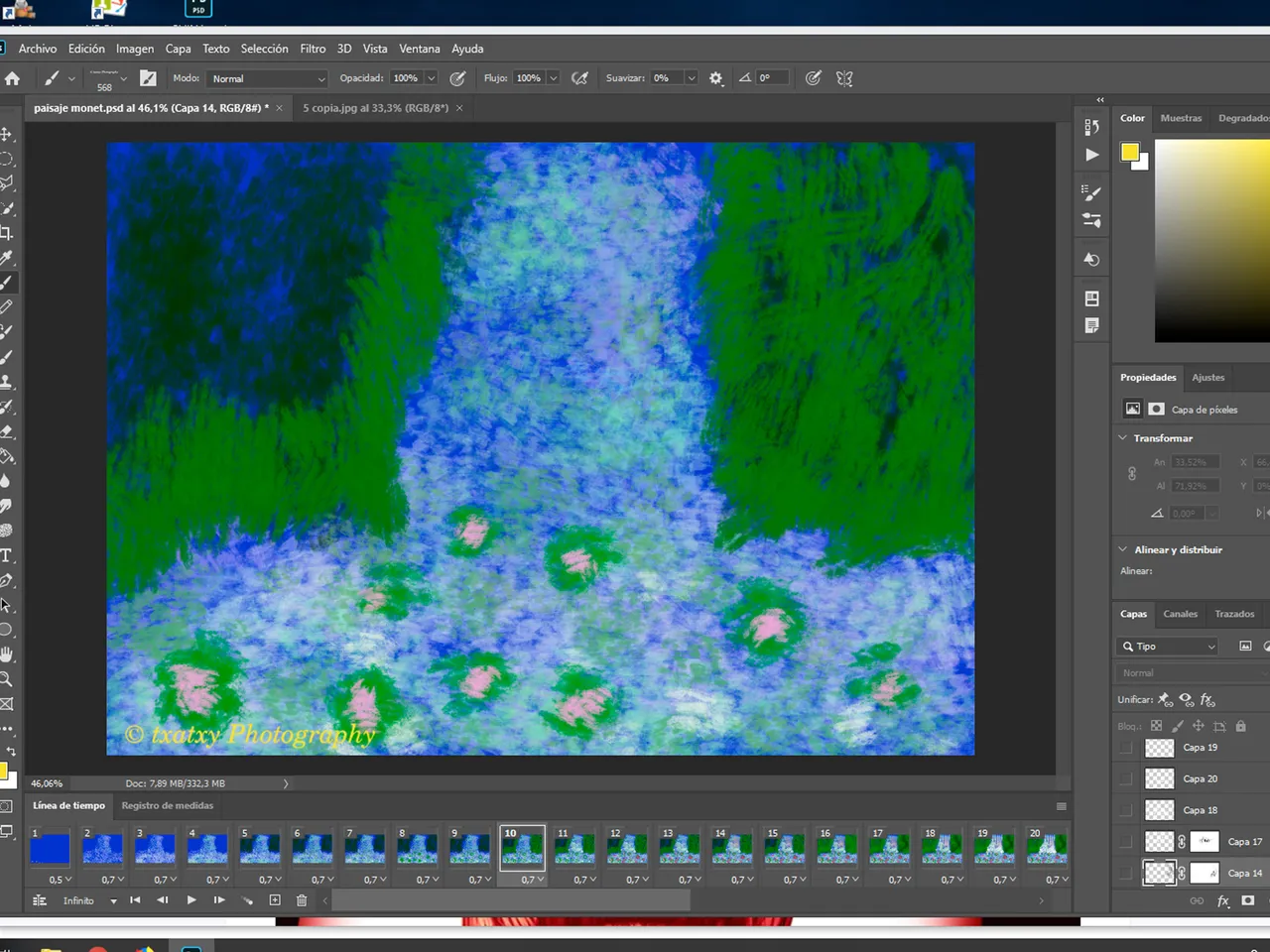1270x952 pixels.
Task: Toggle unify layer visibility icon
Action: click(1186, 699)
